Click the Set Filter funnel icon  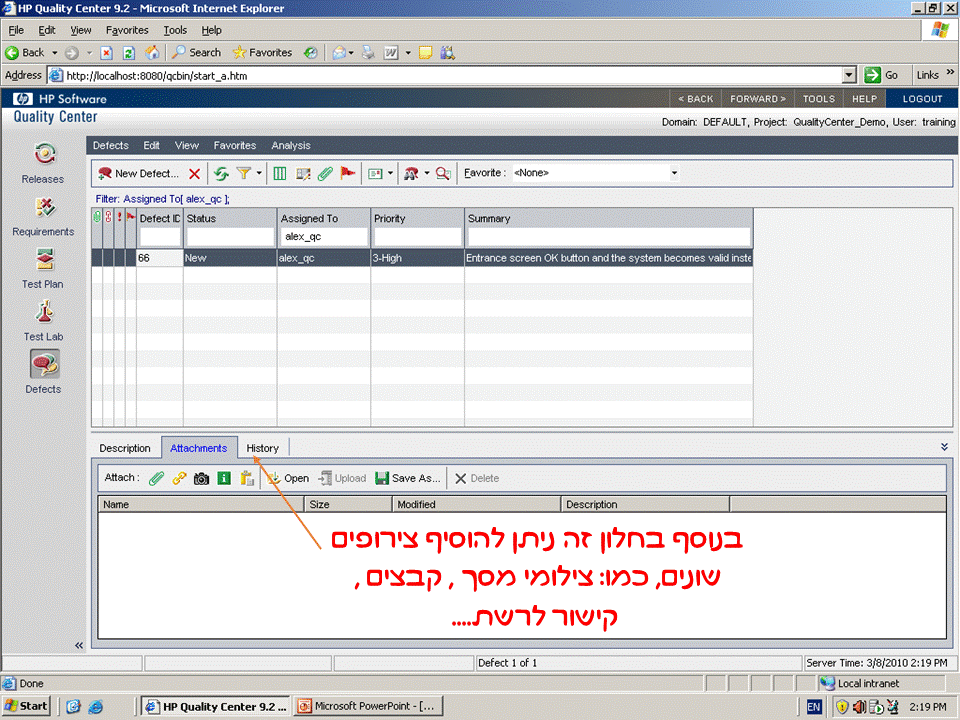243,173
